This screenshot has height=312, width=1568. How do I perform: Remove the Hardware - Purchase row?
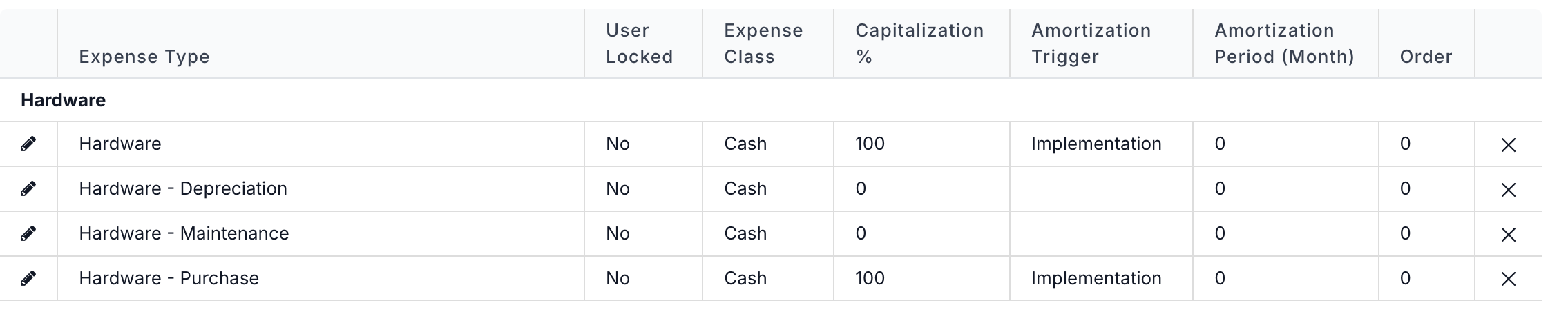tap(1508, 279)
